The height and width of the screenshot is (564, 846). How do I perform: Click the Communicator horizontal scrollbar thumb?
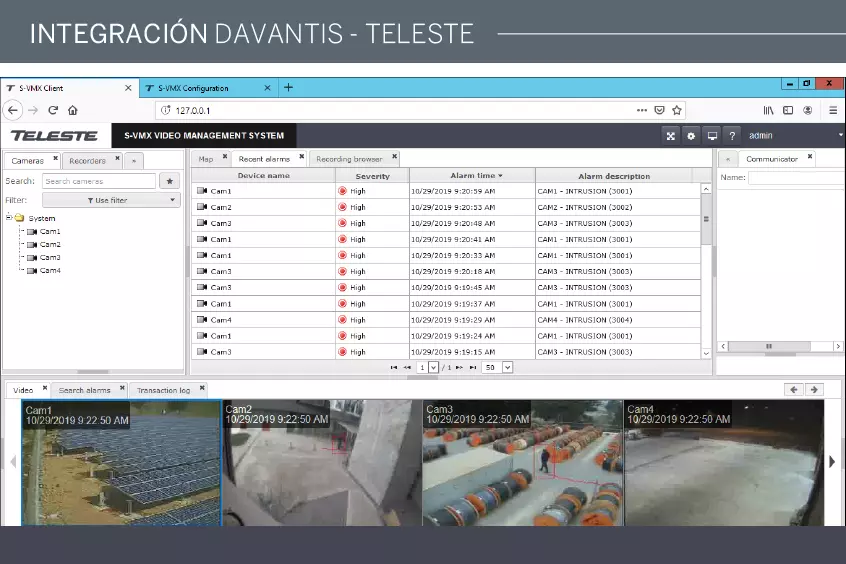pos(769,346)
